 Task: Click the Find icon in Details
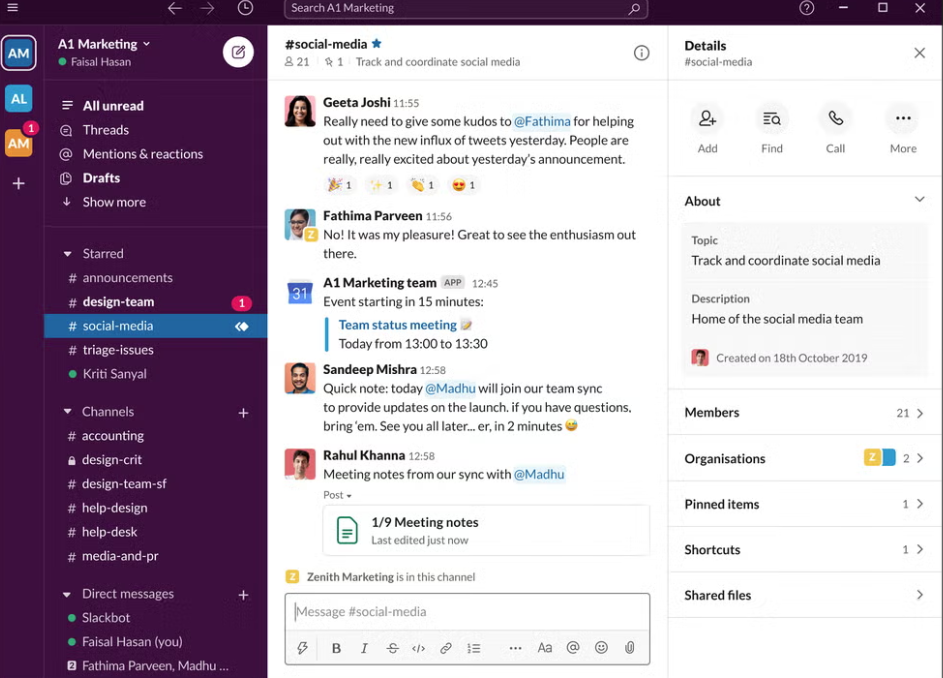772,119
